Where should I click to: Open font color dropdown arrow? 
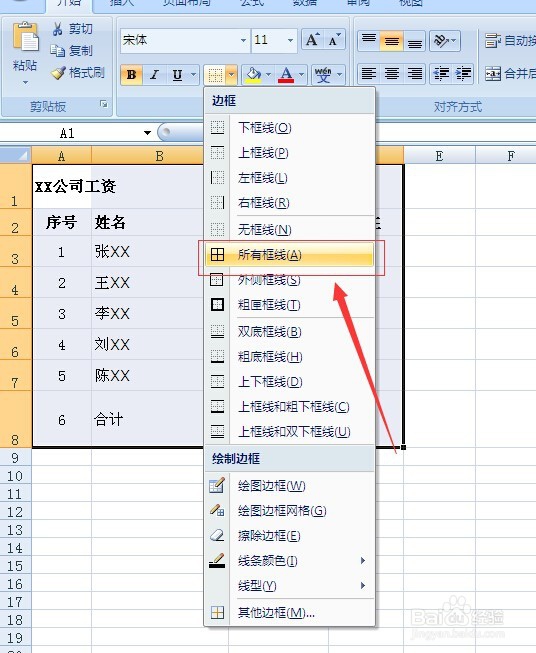click(302, 75)
